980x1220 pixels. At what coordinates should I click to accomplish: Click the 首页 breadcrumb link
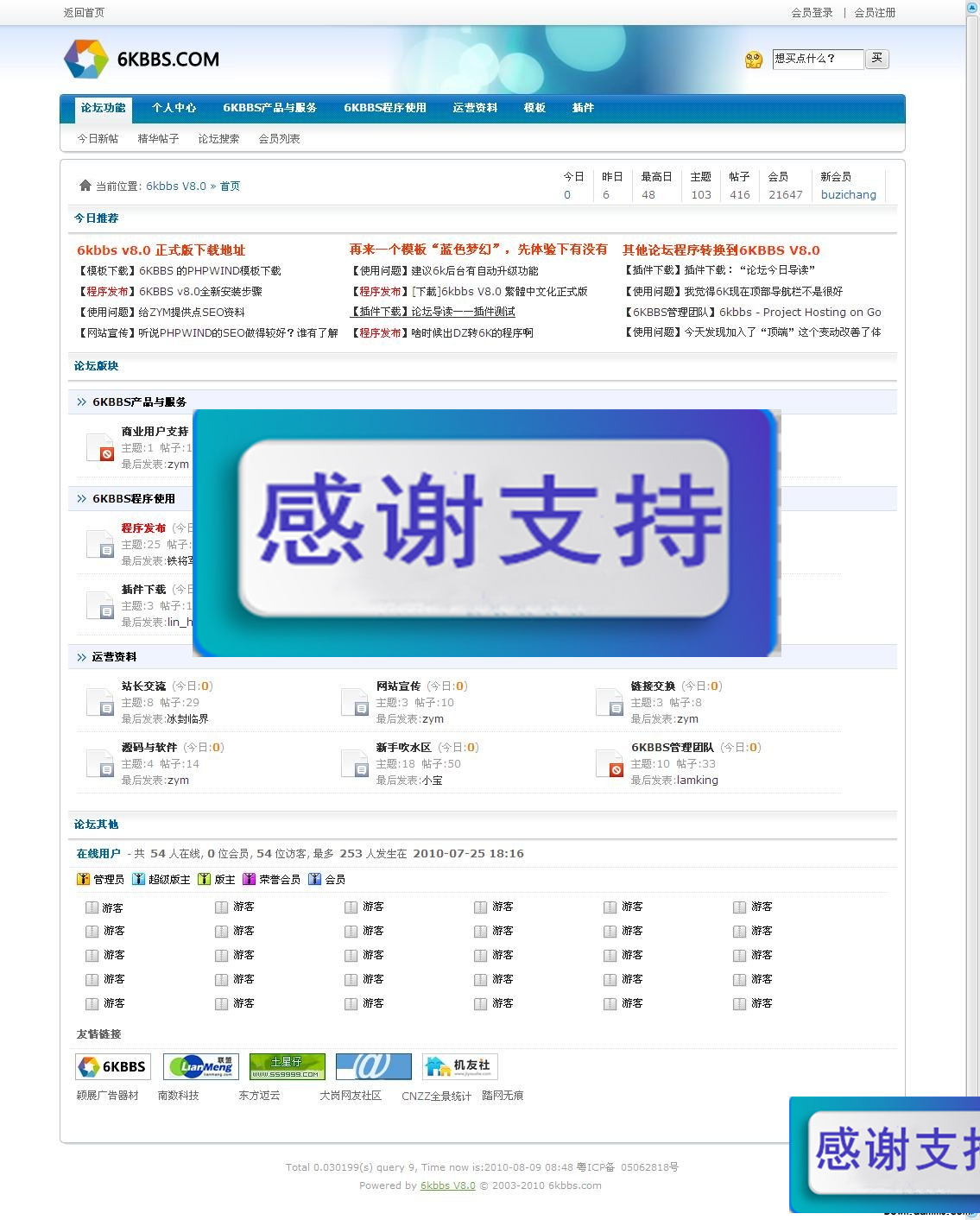click(230, 186)
